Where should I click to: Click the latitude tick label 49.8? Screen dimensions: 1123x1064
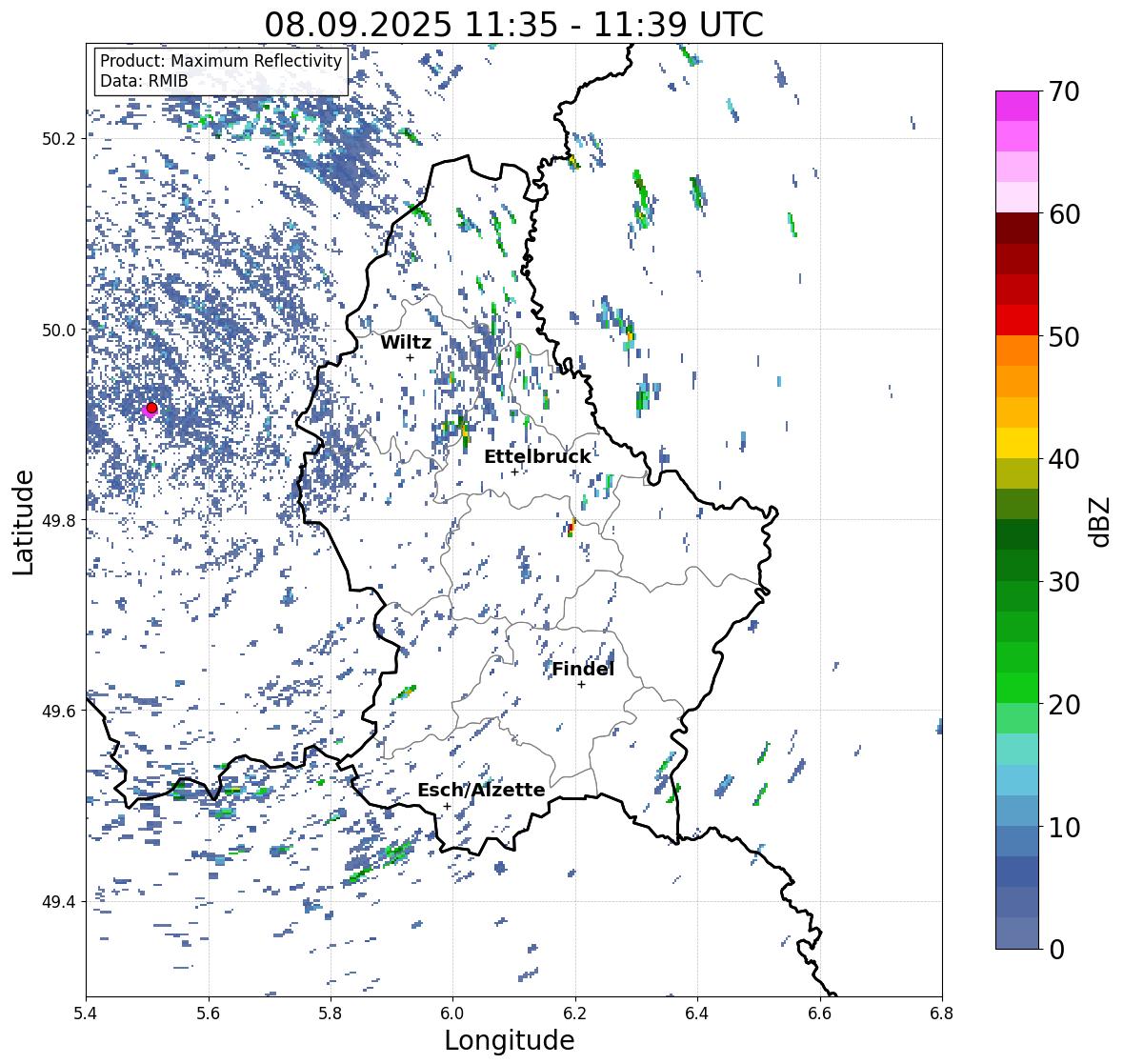click(59, 520)
